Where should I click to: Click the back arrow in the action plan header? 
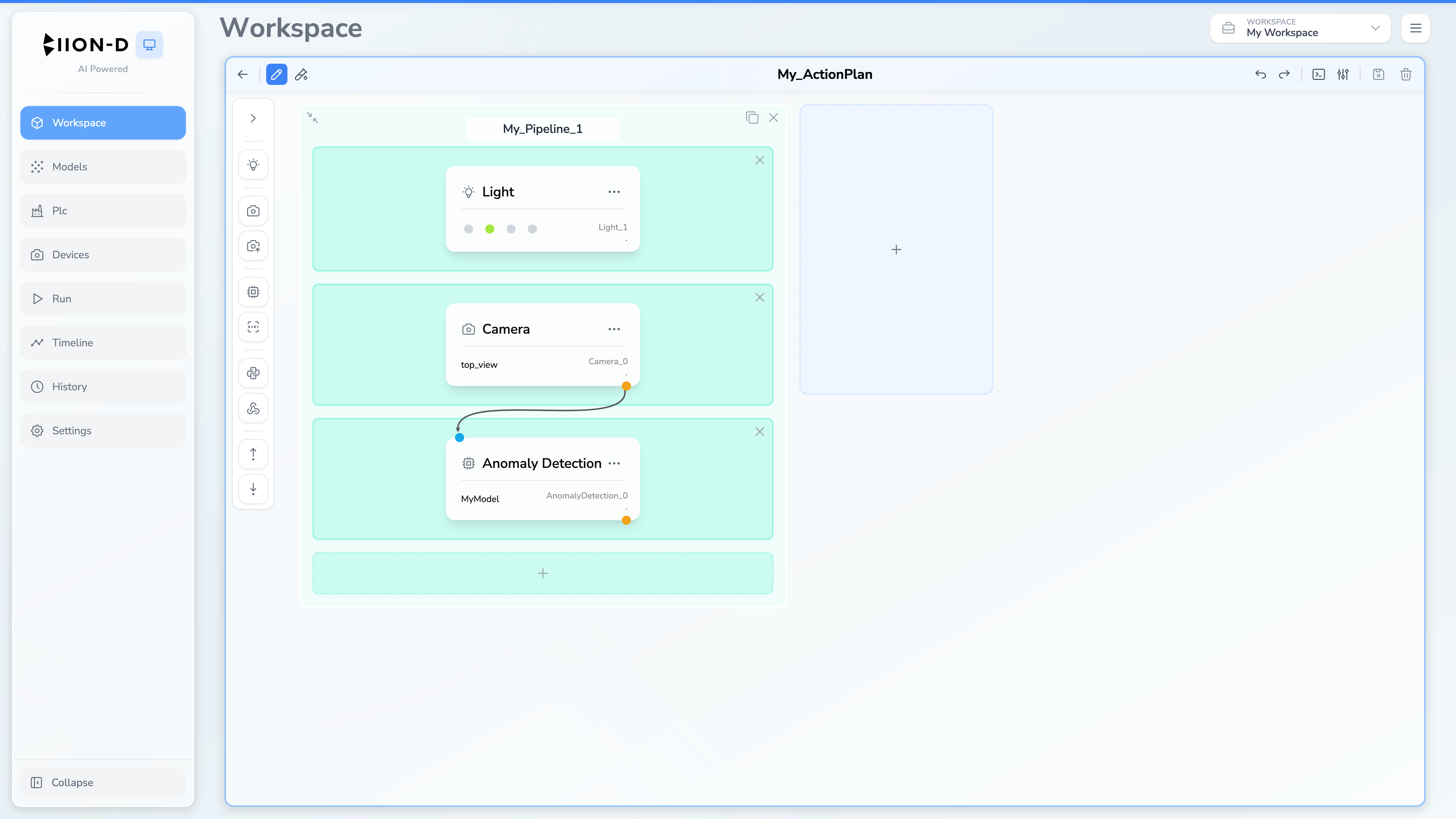[242, 74]
